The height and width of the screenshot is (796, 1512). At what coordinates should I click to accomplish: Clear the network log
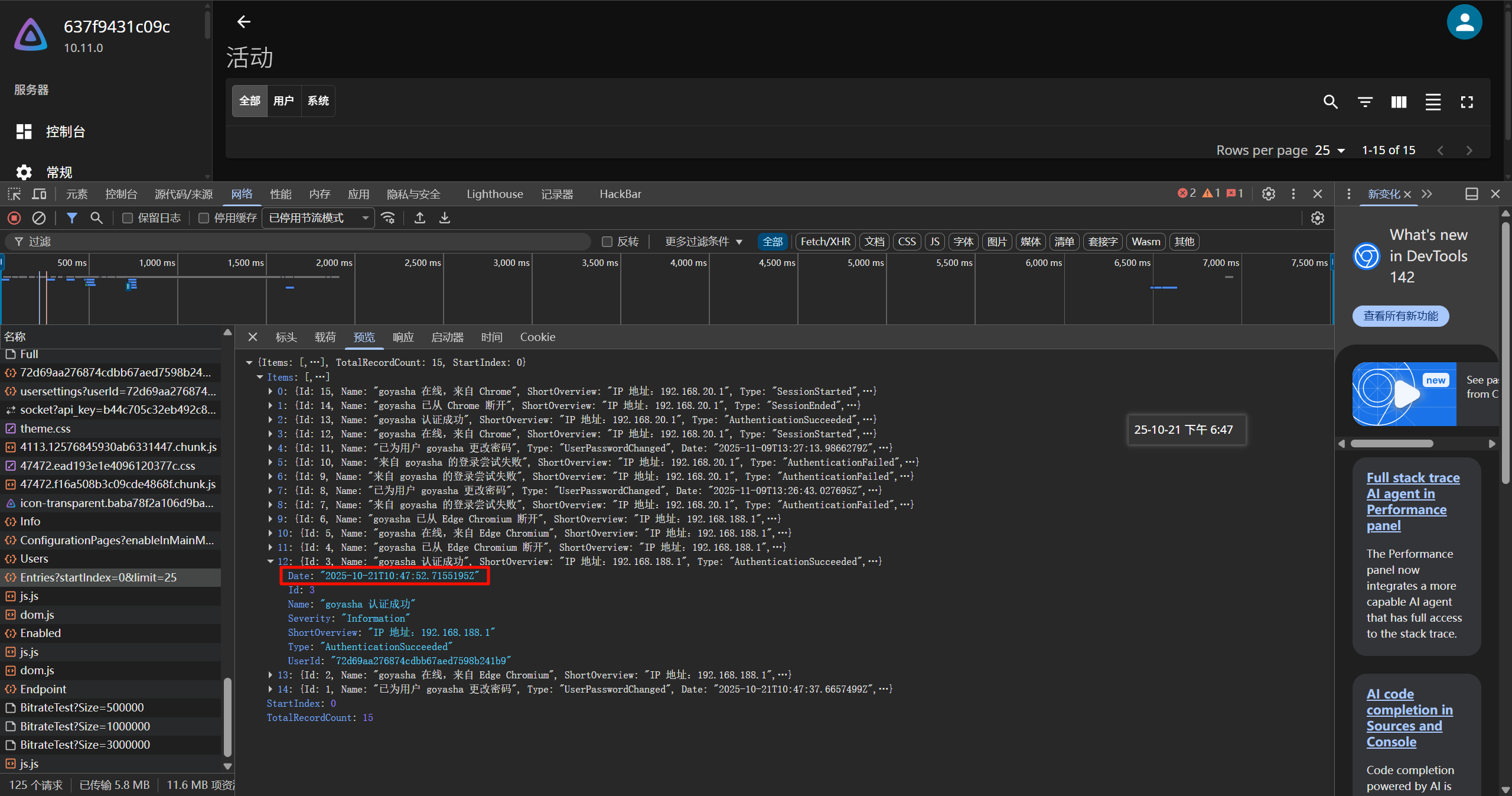[x=39, y=218]
